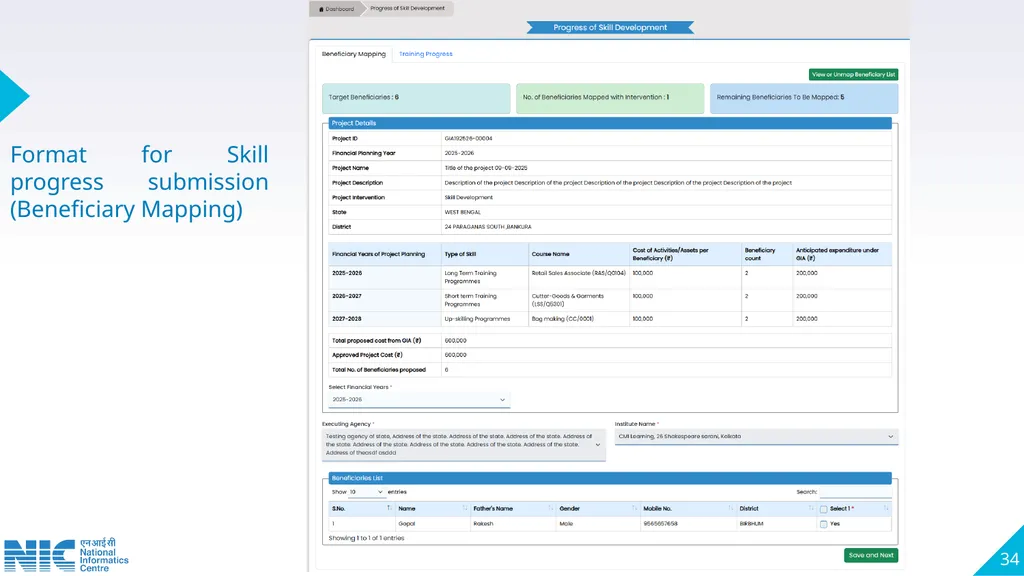Click View or Unmap Beneficiary List button

pos(853,74)
